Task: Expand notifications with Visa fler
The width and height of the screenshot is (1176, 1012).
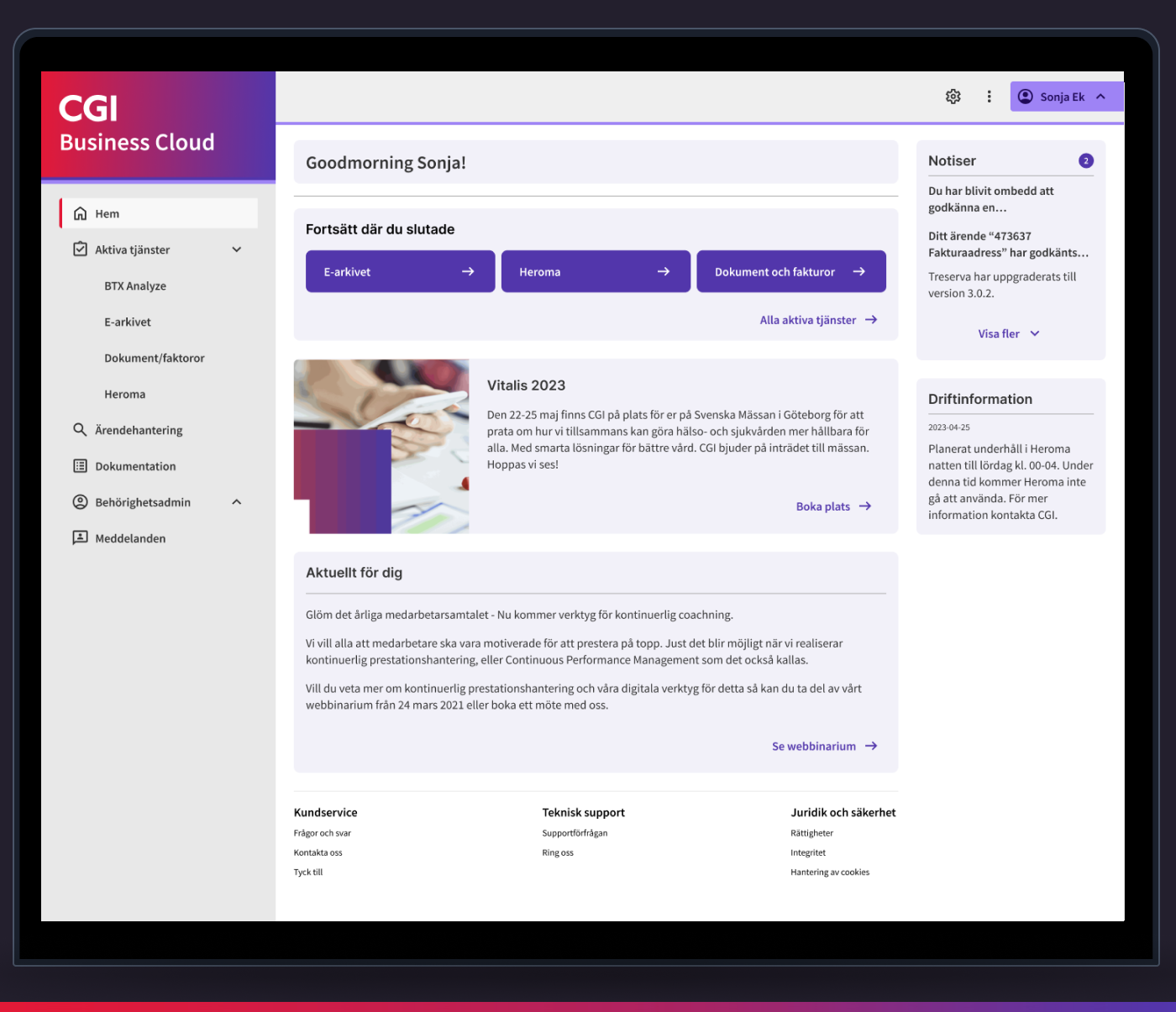Action: point(999,333)
